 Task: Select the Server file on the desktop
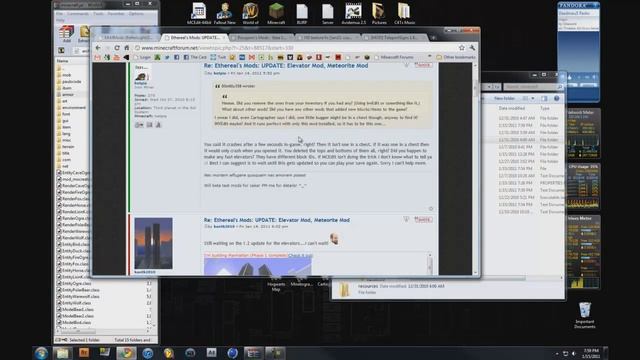pyautogui.click(x=328, y=13)
